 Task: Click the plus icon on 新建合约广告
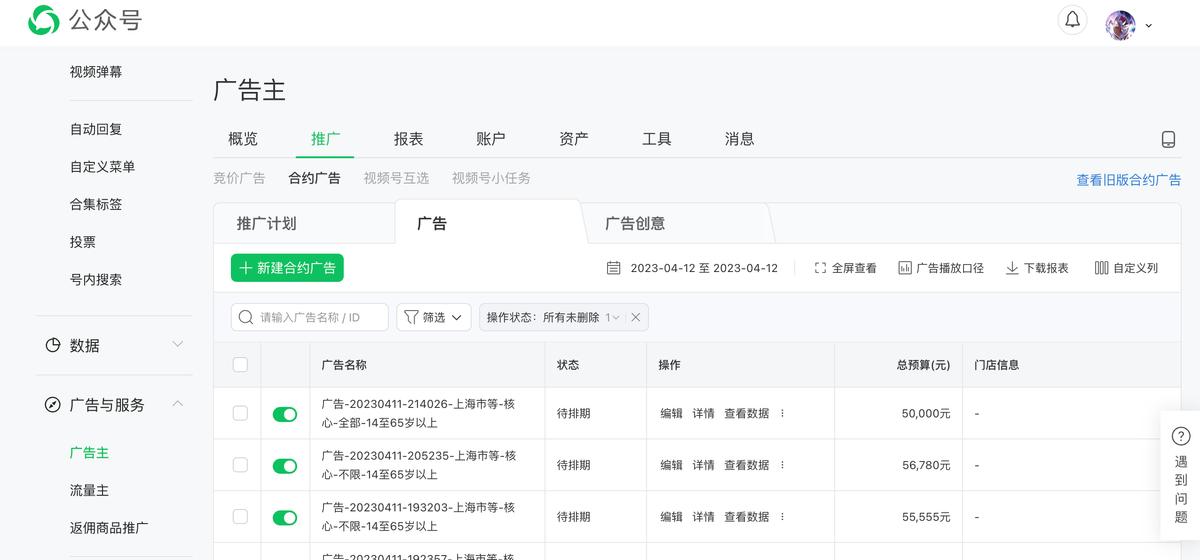[x=246, y=268]
